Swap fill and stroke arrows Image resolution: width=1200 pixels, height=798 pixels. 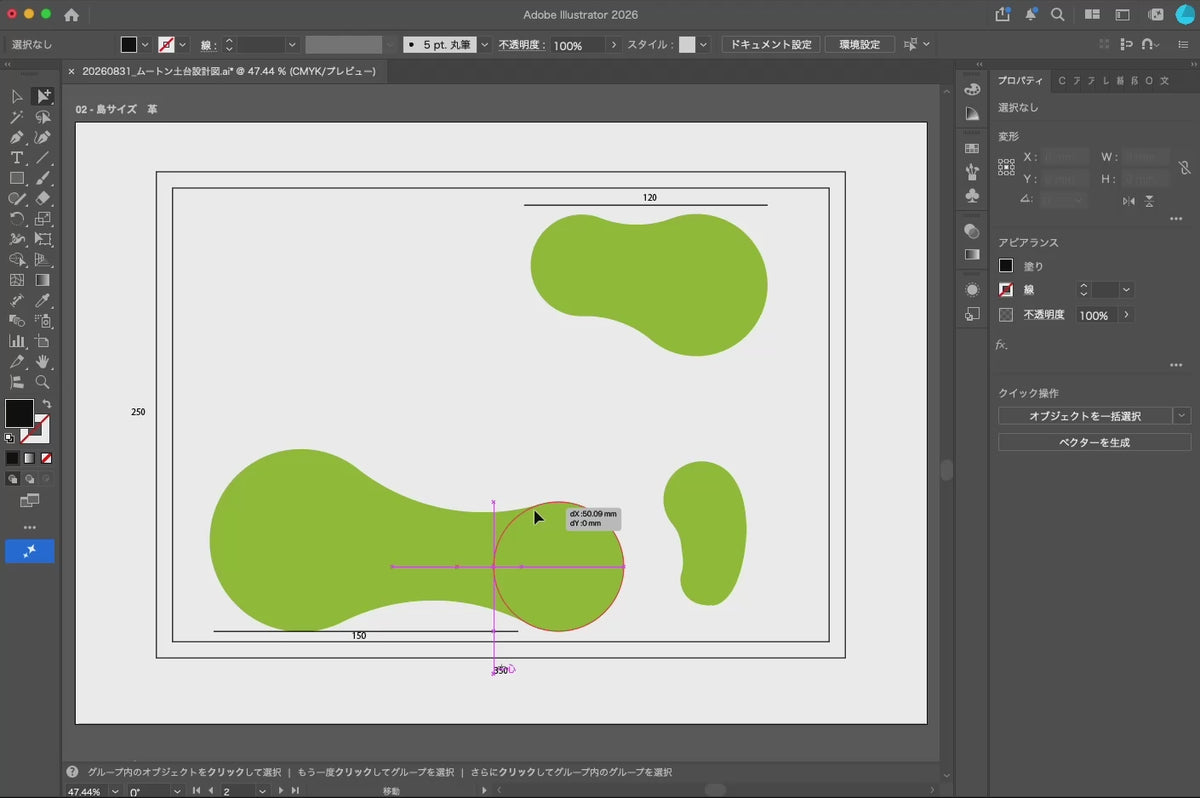click(x=46, y=404)
